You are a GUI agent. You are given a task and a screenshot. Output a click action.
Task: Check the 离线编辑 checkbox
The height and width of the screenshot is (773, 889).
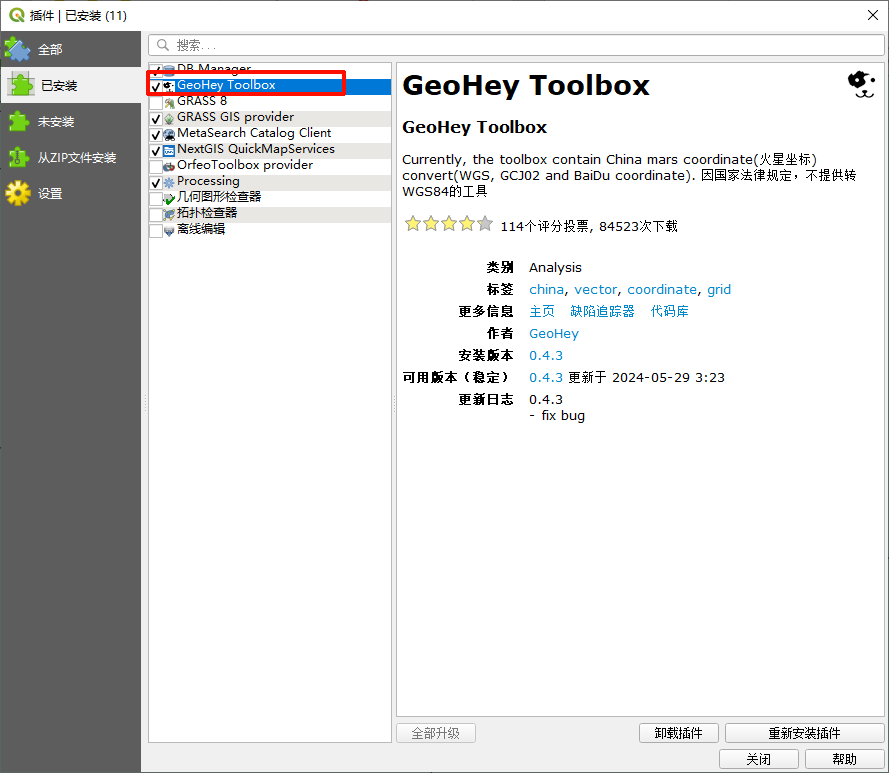point(156,231)
